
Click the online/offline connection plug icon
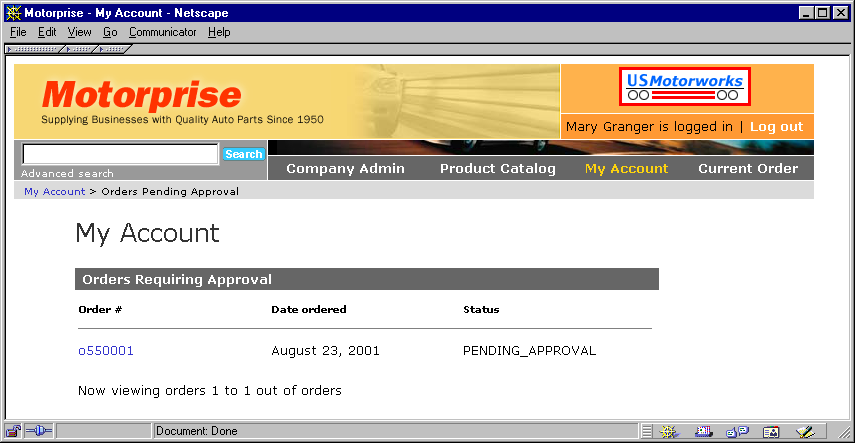pos(38,431)
